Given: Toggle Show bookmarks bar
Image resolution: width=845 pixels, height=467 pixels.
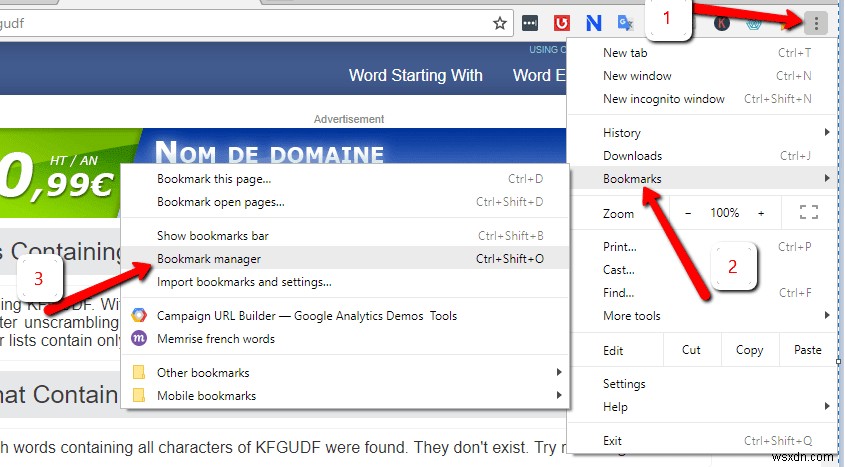Looking at the screenshot, I should tap(345, 235).
